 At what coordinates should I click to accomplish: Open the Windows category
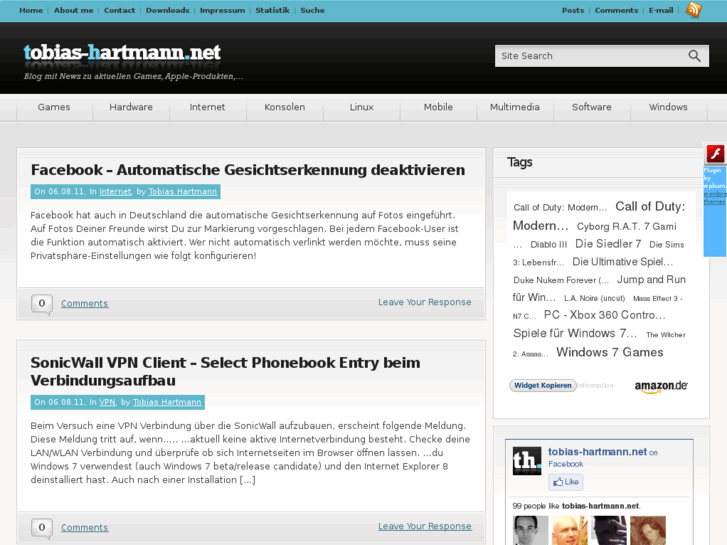point(668,107)
